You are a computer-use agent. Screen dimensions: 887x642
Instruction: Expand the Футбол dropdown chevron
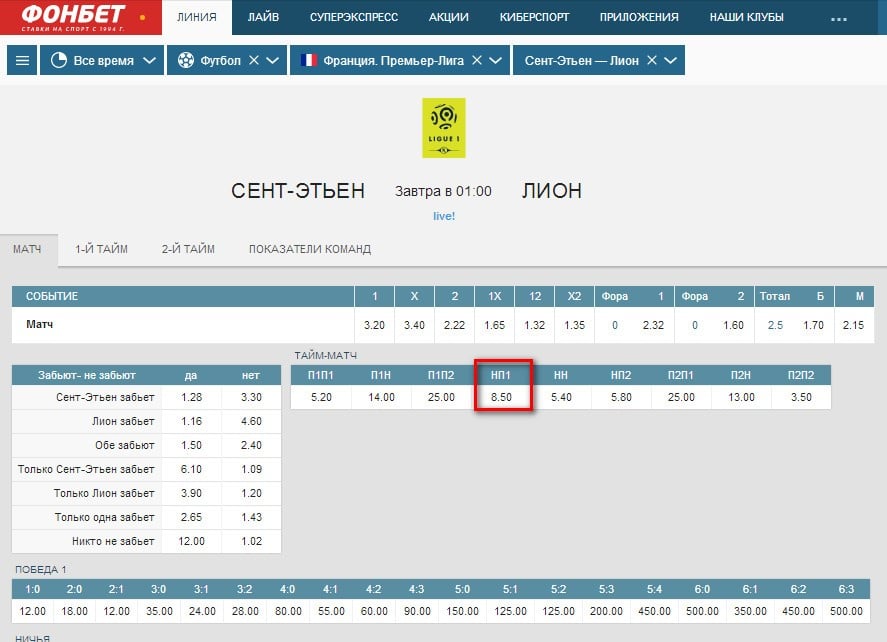point(272,61)
